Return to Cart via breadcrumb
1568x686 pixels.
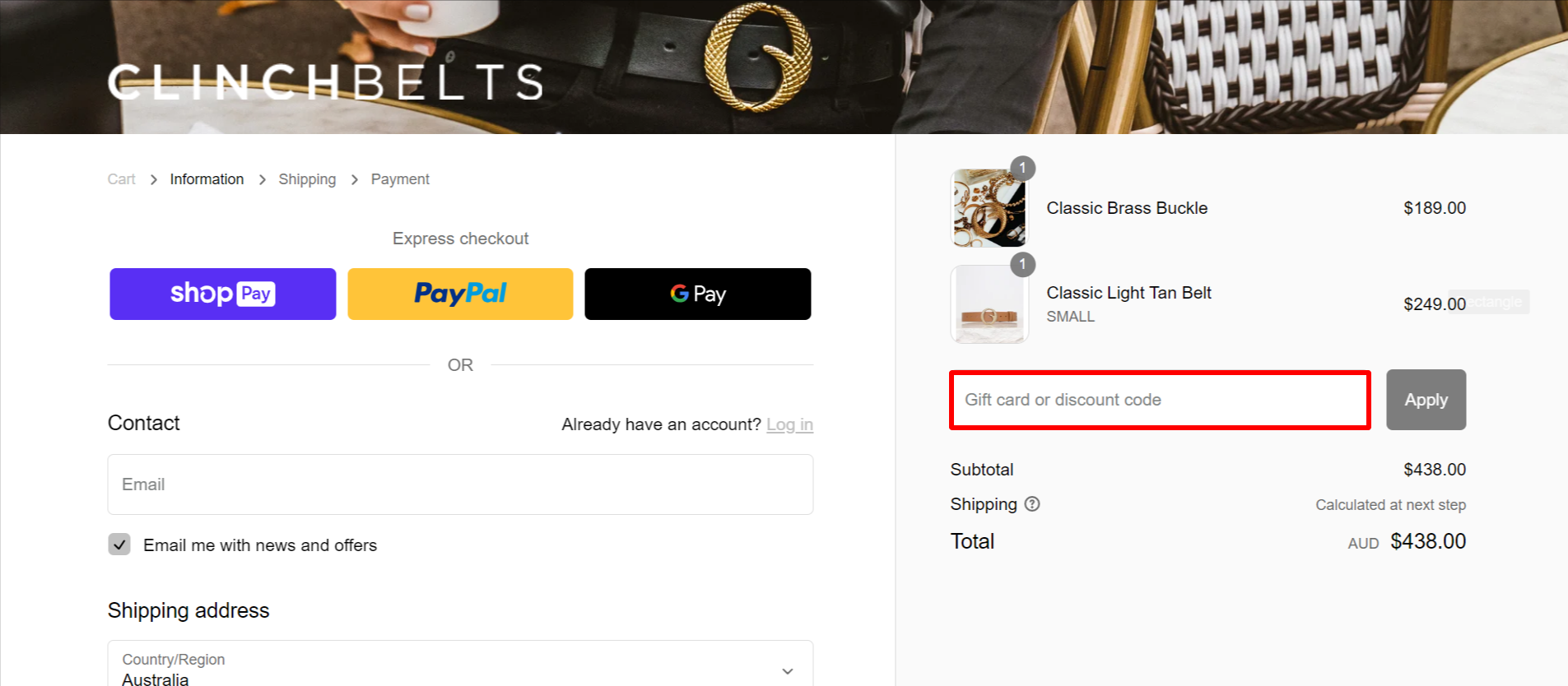pyautogui.click(x=121, y=178)
